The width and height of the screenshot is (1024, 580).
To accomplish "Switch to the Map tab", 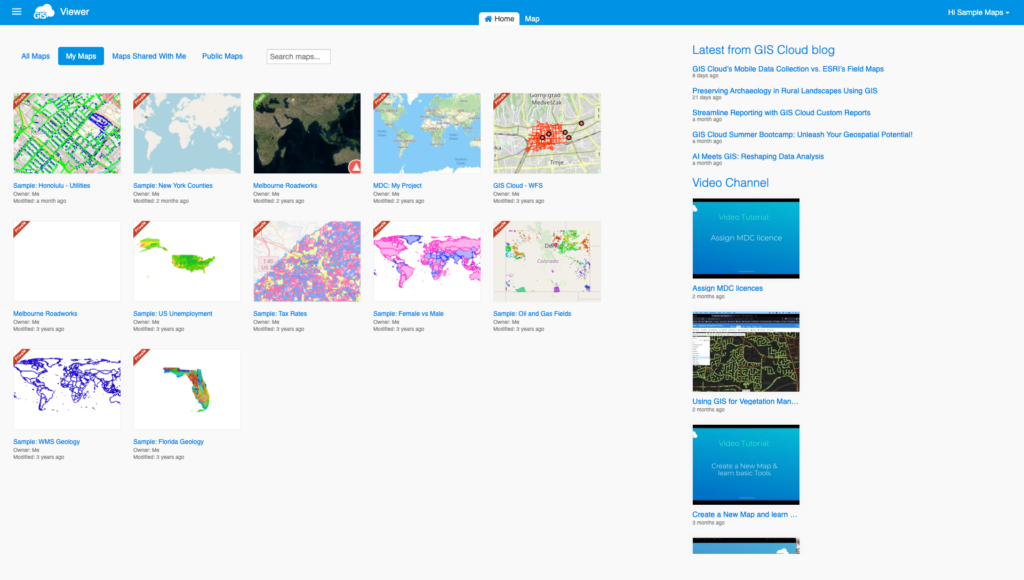I will (x=532, y=18).
